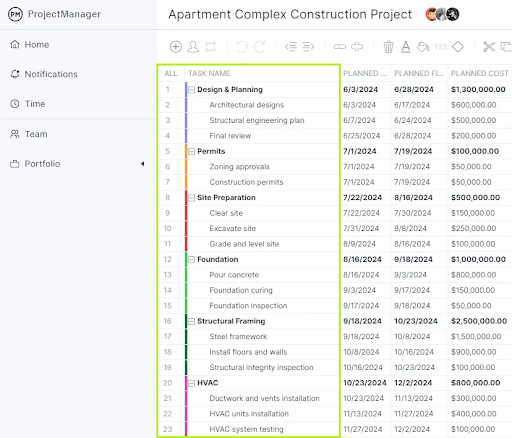This screenshot has width=512, height=438.
Task: Click the 7/30/2024 finish date for Clear site
Action: coord(412,213)
